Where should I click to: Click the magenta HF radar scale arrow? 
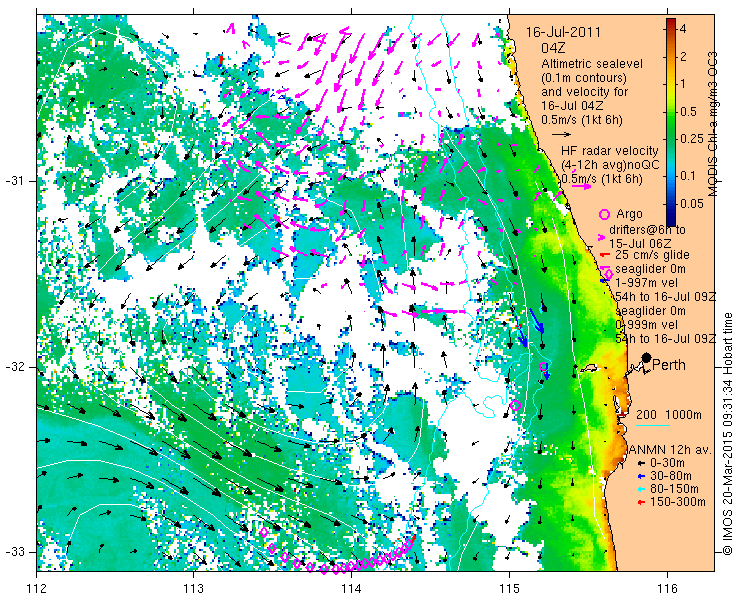(x=581, y=186)
